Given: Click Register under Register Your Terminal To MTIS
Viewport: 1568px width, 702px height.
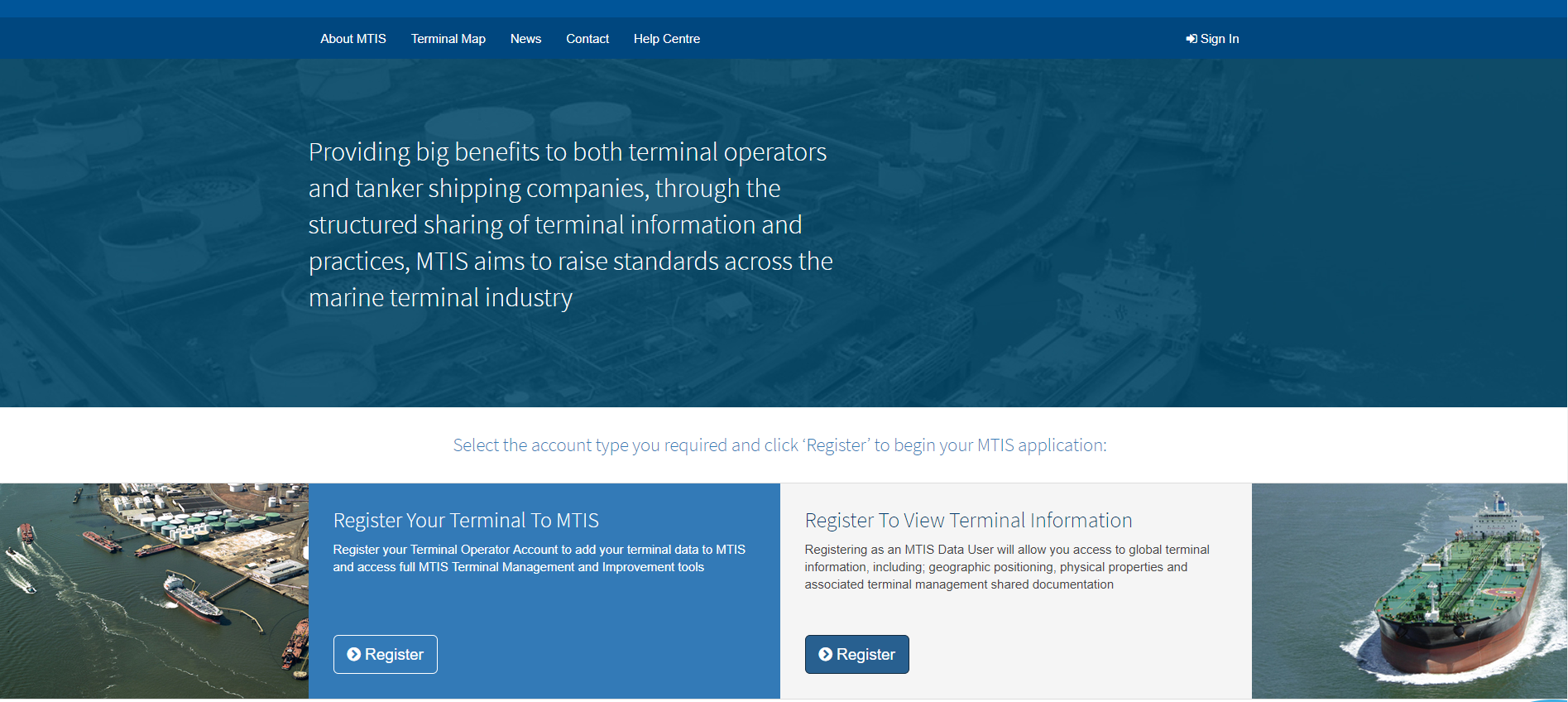Looking at the screenshot, I should coord(386,654).
